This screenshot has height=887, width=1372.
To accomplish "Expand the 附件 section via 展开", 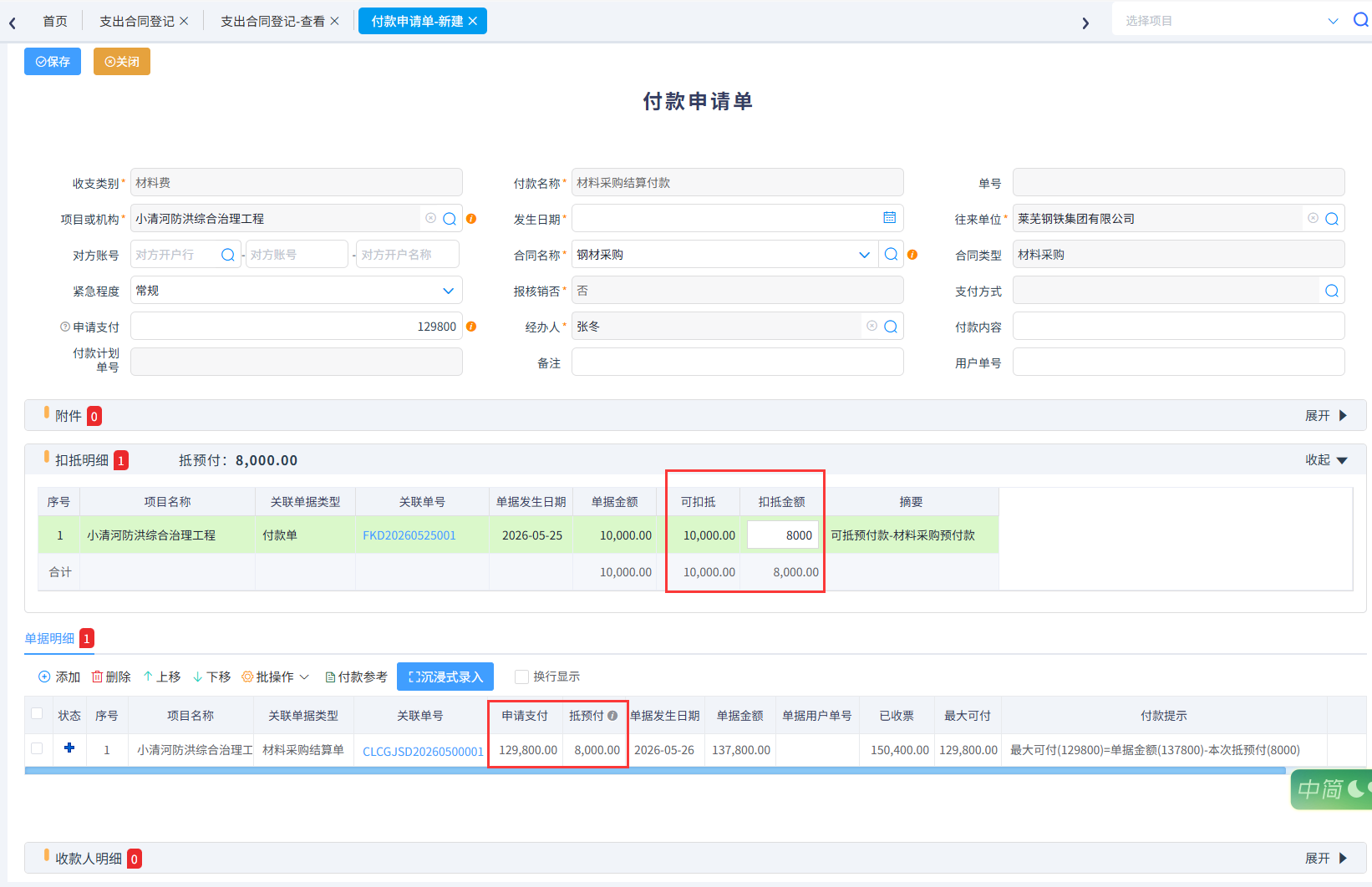I will click(x=1326, y=416).
